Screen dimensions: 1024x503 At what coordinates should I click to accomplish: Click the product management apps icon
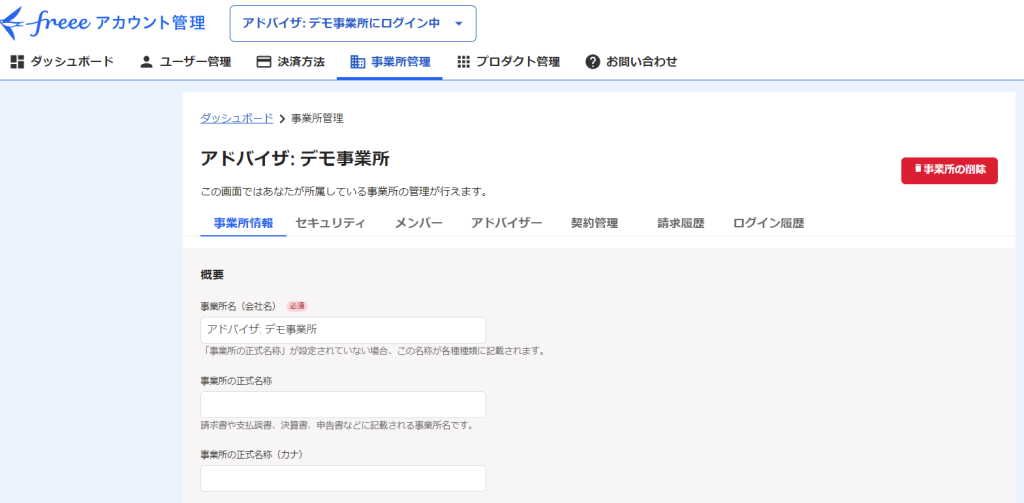[463, 62]
